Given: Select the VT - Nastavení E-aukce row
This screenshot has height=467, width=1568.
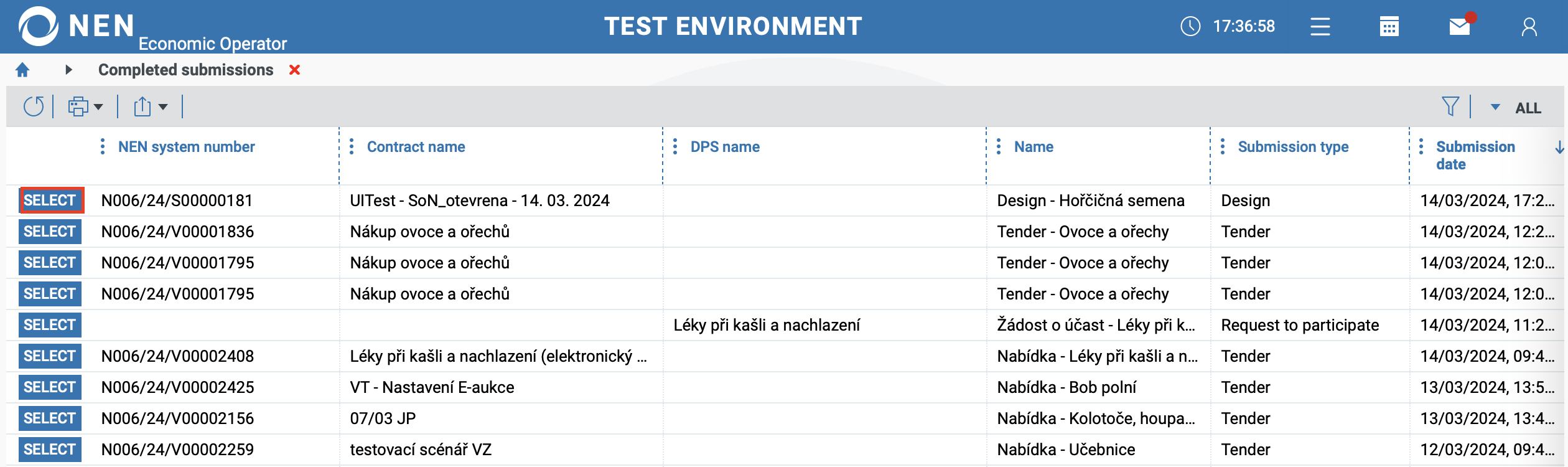Looking at the screenshot, I should [50, 387].
